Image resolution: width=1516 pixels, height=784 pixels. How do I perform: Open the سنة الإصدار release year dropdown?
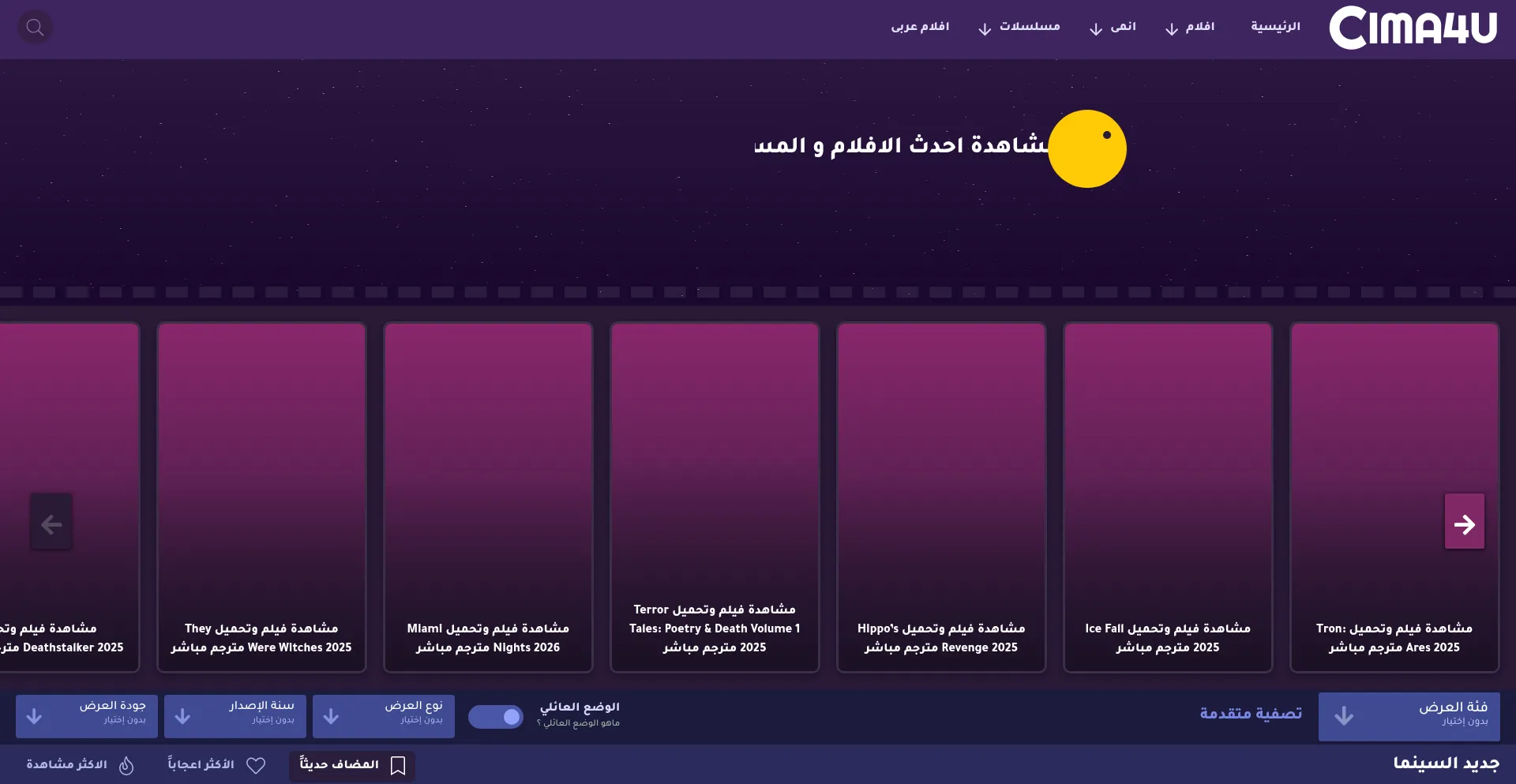click(235, 717)
